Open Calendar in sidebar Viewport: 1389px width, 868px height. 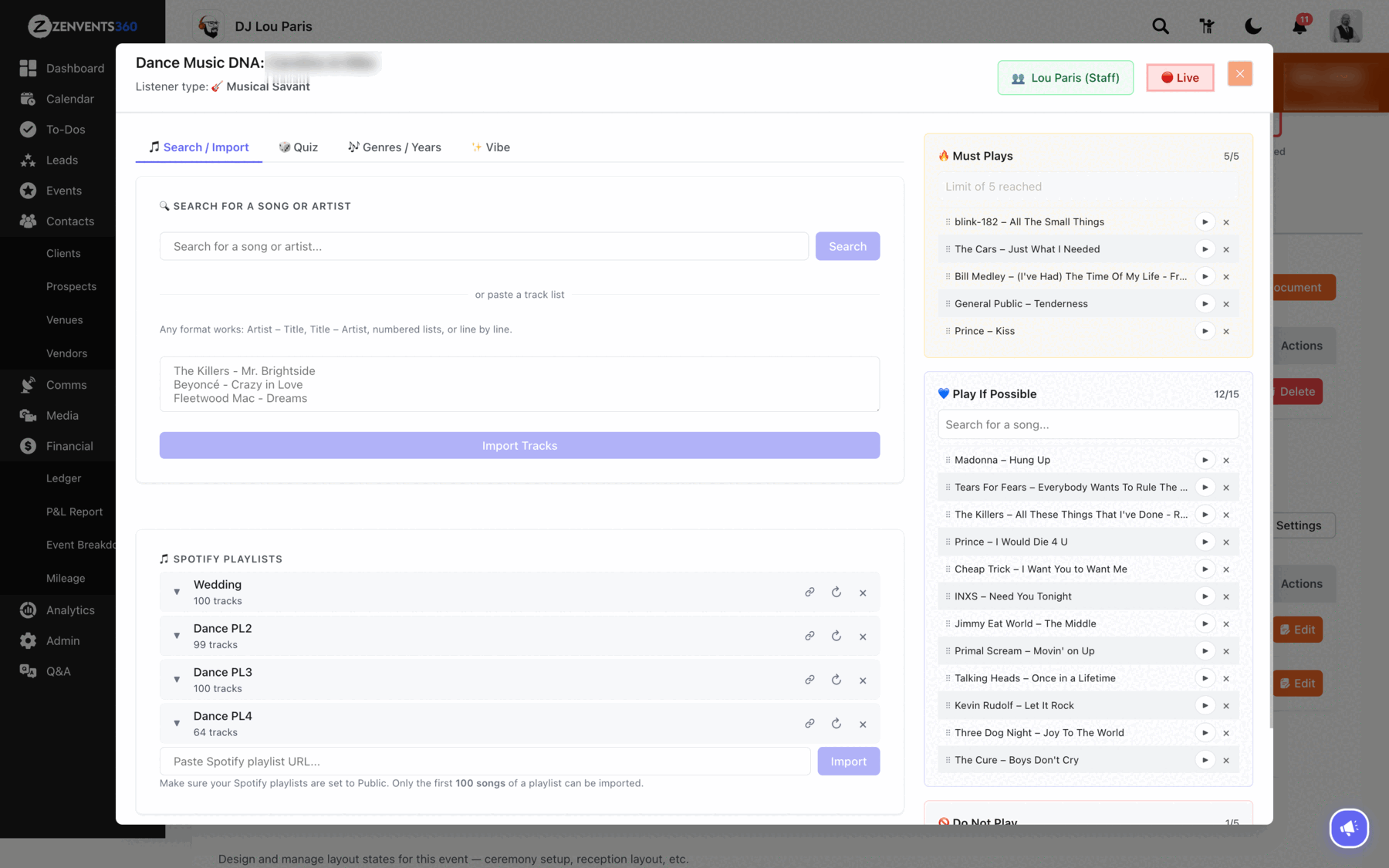(x=57, y=99)
